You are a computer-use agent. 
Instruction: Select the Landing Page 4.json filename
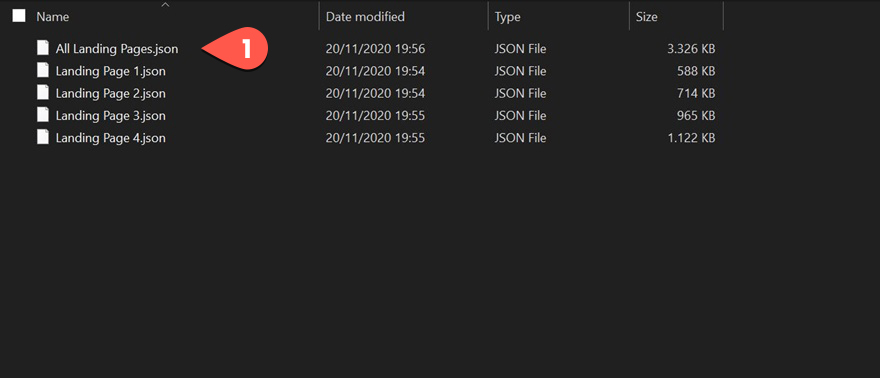point(111,137)
